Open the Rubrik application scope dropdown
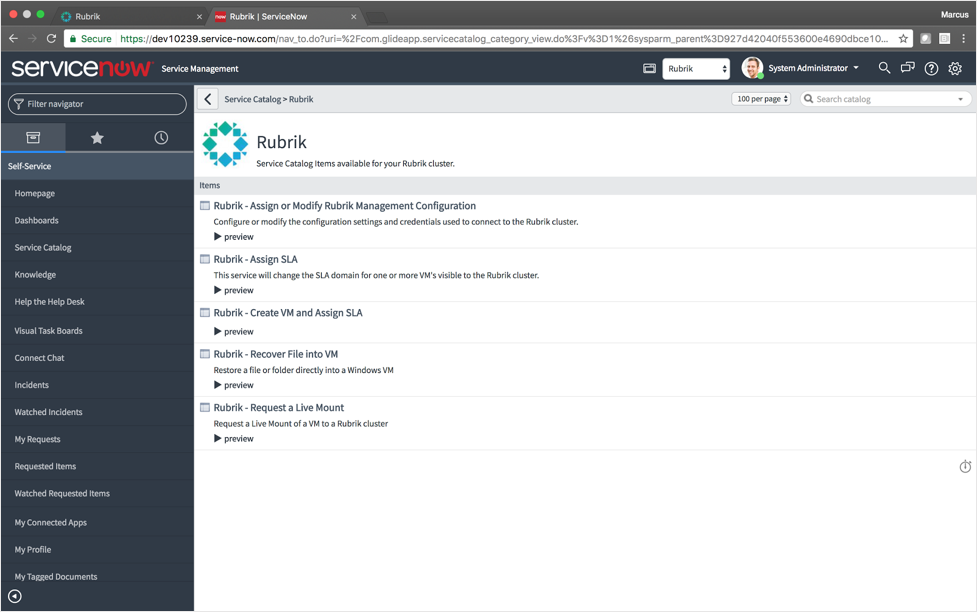Image resolution: width=977 pixels, height=612 pixels. tap(696, 69)
